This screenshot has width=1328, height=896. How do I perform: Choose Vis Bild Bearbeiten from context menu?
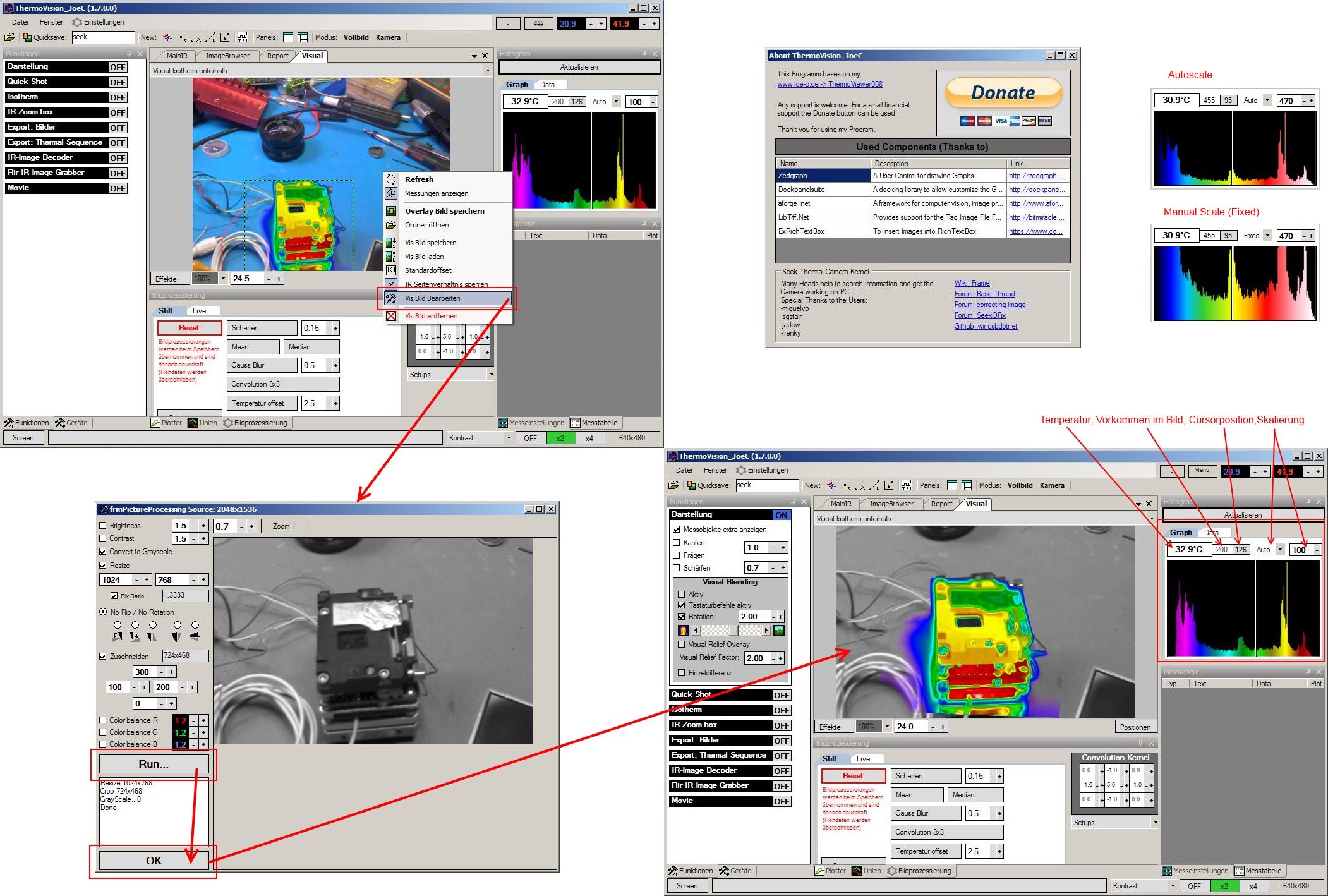[433, 298]
